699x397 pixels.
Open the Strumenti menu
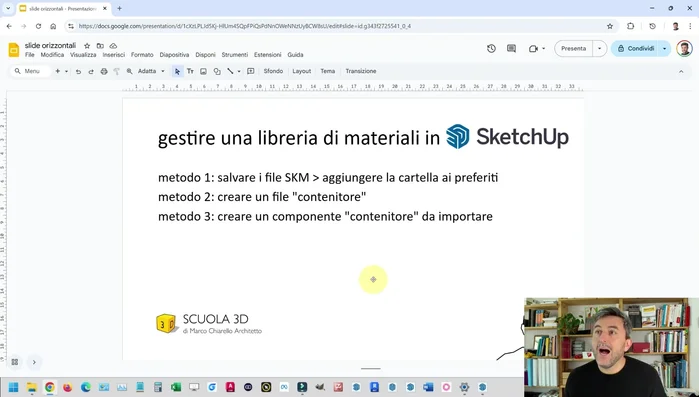point(234,55)
